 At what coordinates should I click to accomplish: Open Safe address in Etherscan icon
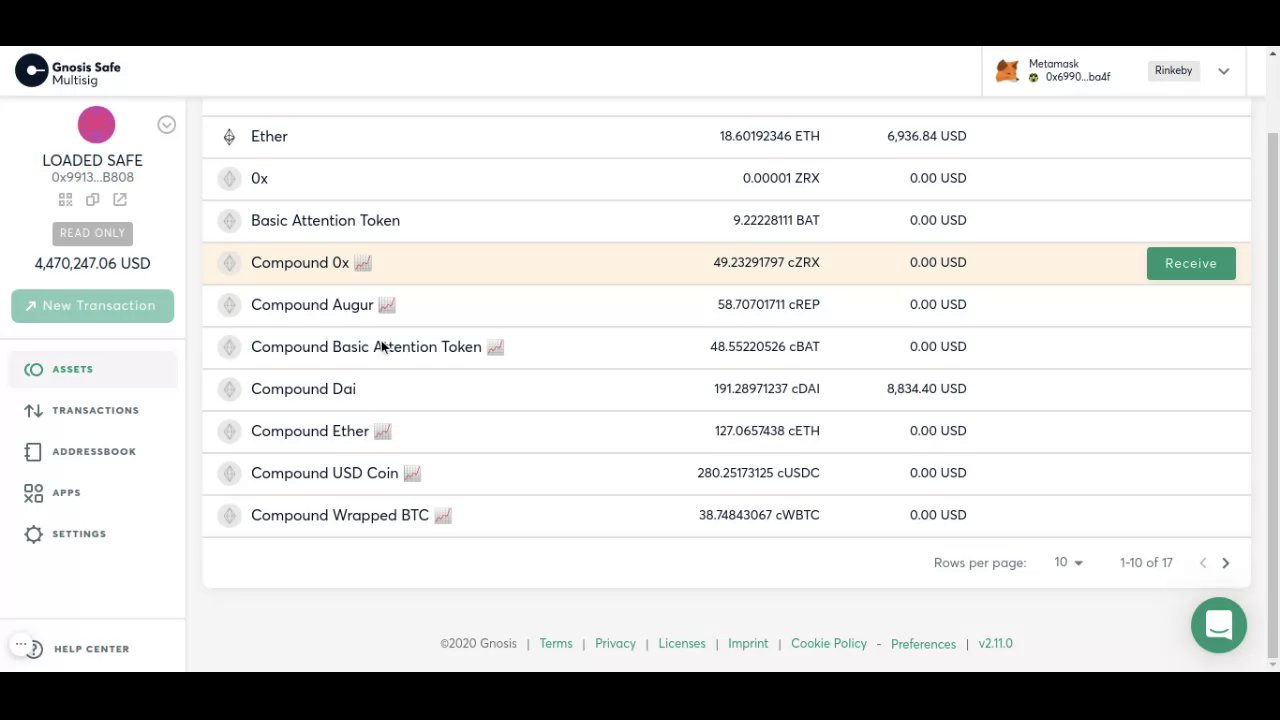120,200
